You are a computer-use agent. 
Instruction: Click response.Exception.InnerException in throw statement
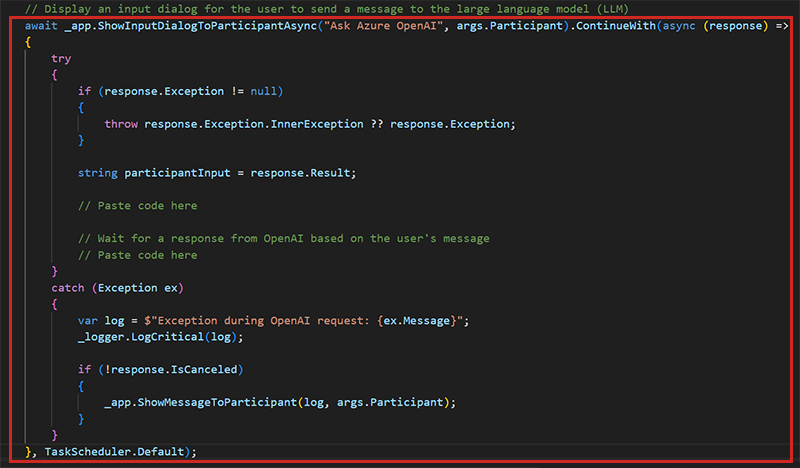tap(254, 124)
